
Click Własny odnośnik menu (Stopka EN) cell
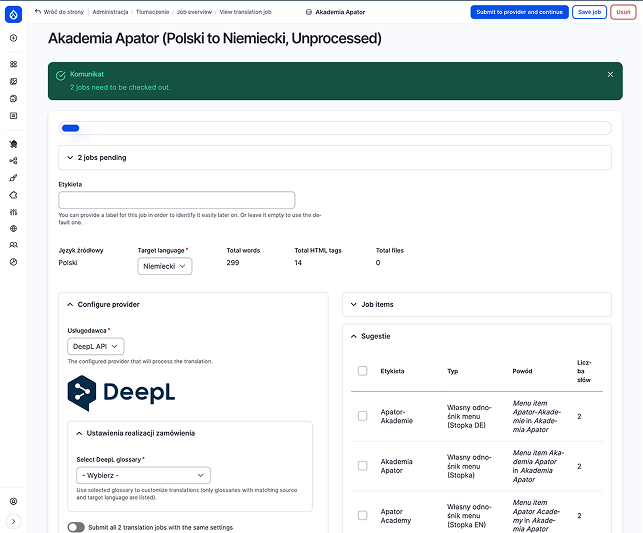click(x=469, y=515)
